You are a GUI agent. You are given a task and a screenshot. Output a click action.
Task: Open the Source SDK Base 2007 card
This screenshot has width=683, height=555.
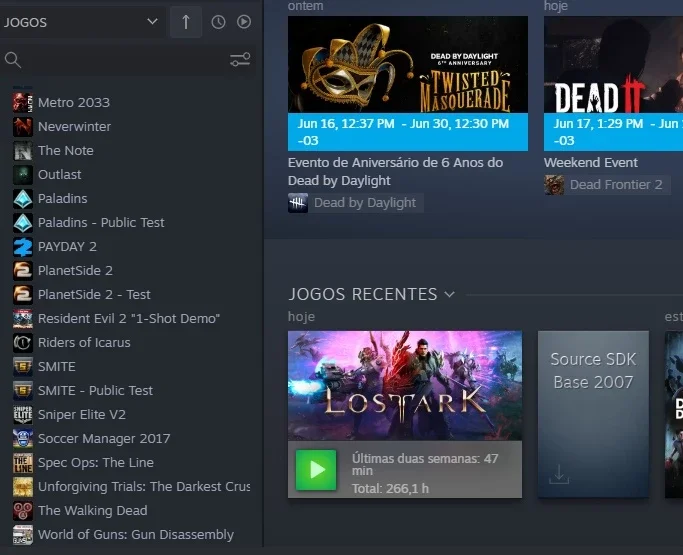(x=593, y=414)
